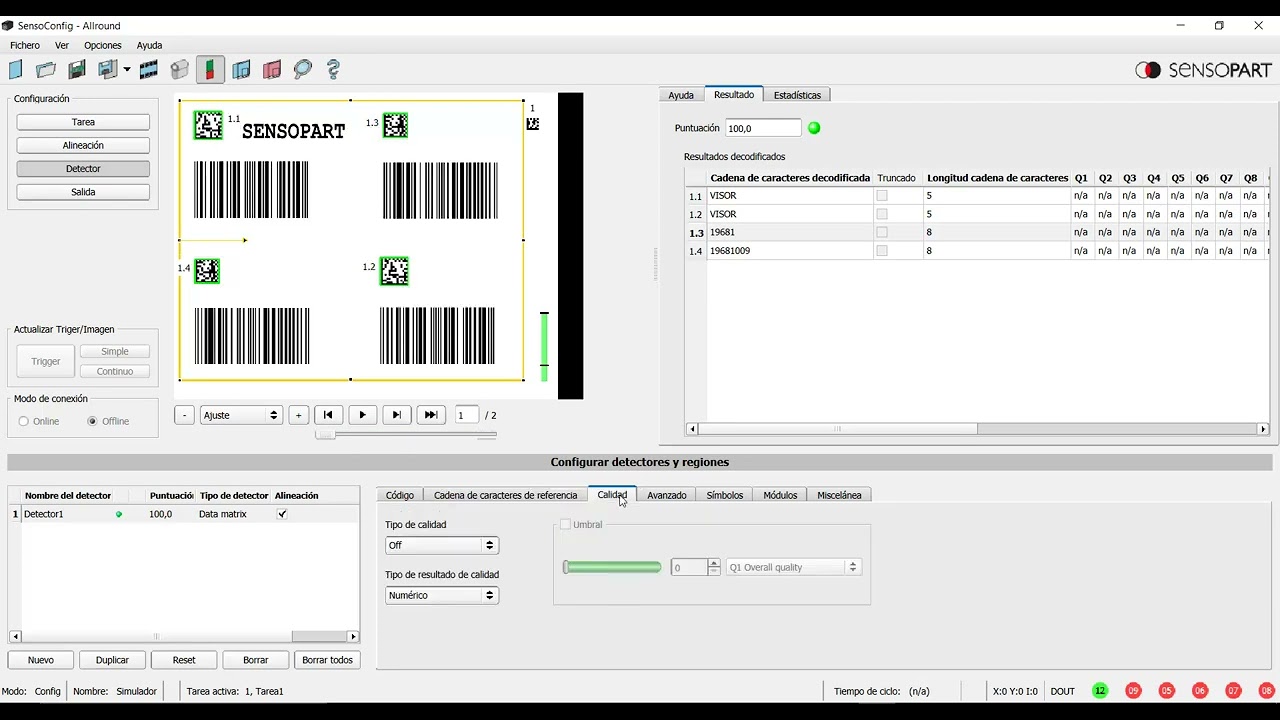The height and width of the screenshot is (720, 1280).
Task: Click the DOUT indicator 07
Action: coord(1233,691)
